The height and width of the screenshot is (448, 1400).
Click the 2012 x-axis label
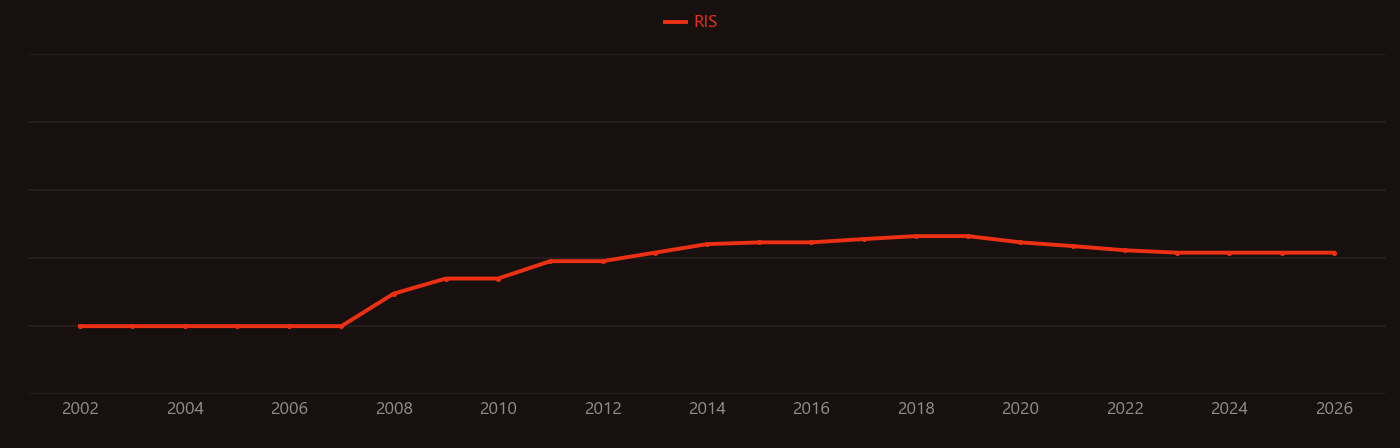(603, 409)
